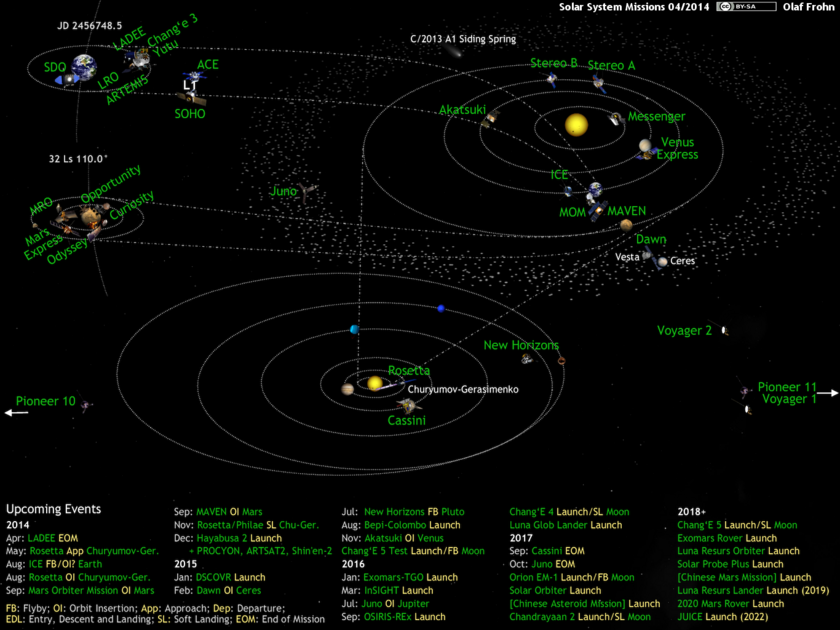The width and height of the screenshot is (840, 630).
Task: Select the Pioneer 10 probe icon
Action: (86, 406)
